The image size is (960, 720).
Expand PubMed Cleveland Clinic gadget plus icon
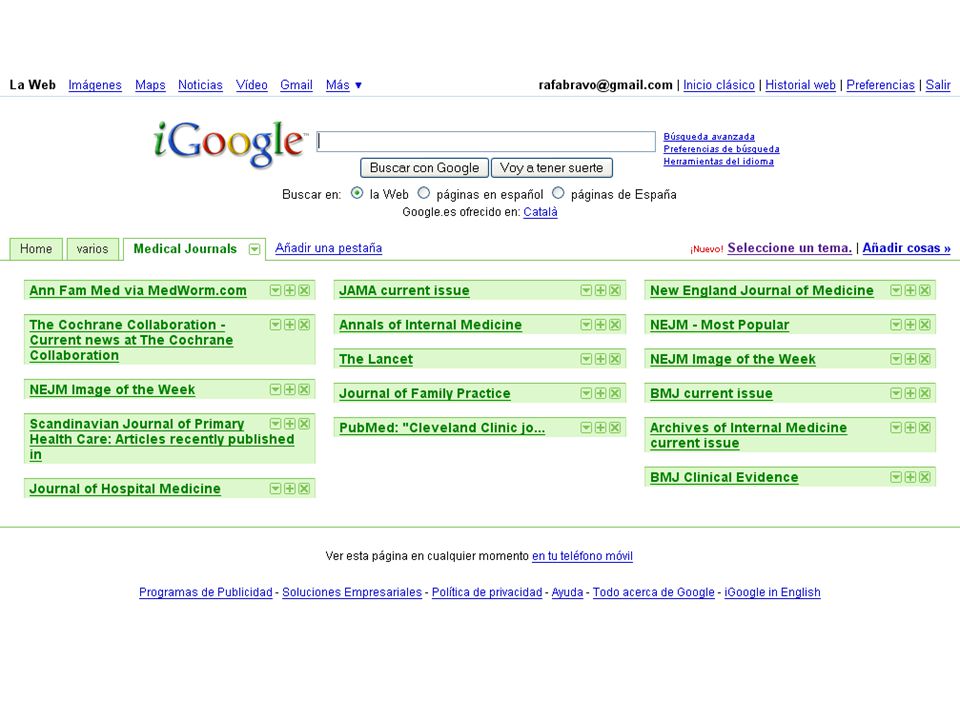[x=600, y=427]
